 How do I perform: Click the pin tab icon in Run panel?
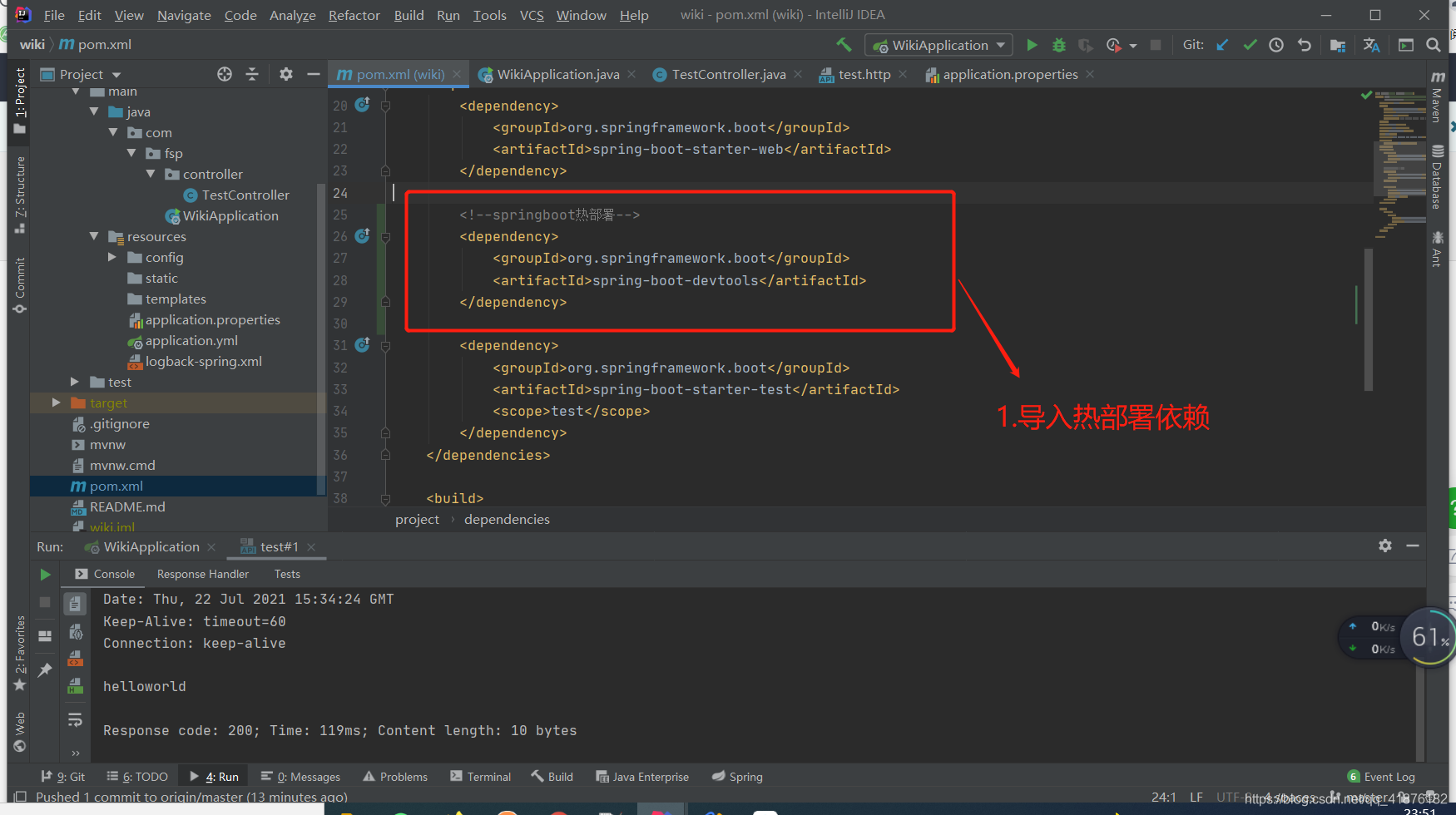[x=45, y=669]
